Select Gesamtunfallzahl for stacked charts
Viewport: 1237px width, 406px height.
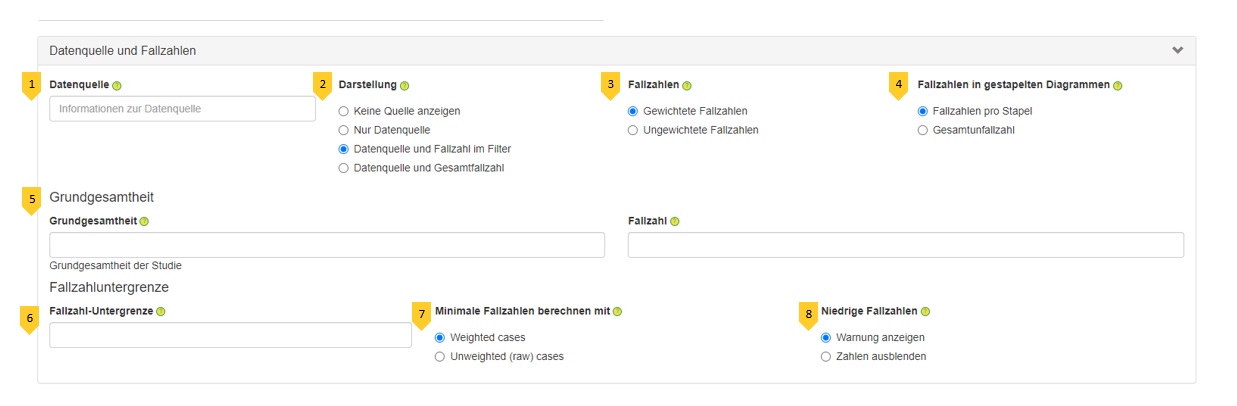point(923,130)
